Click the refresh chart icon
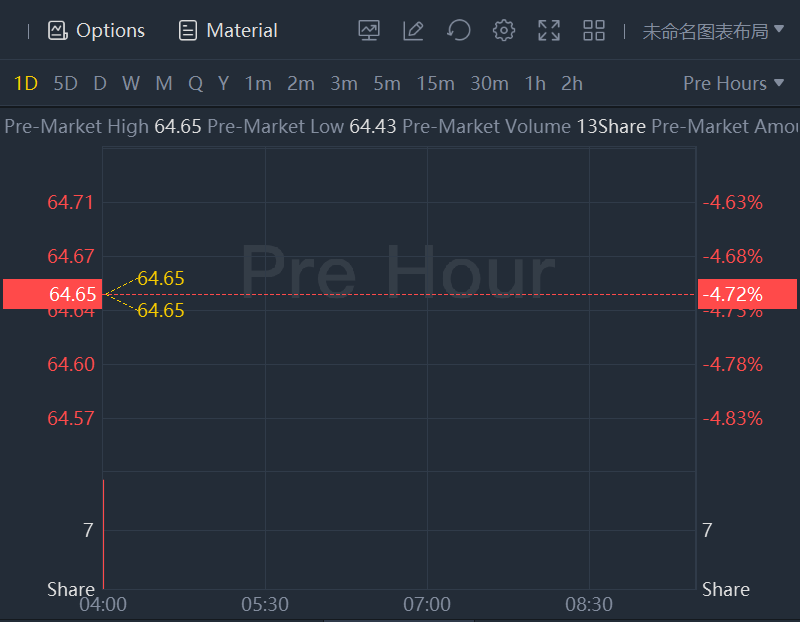 [x=459, y=31]
